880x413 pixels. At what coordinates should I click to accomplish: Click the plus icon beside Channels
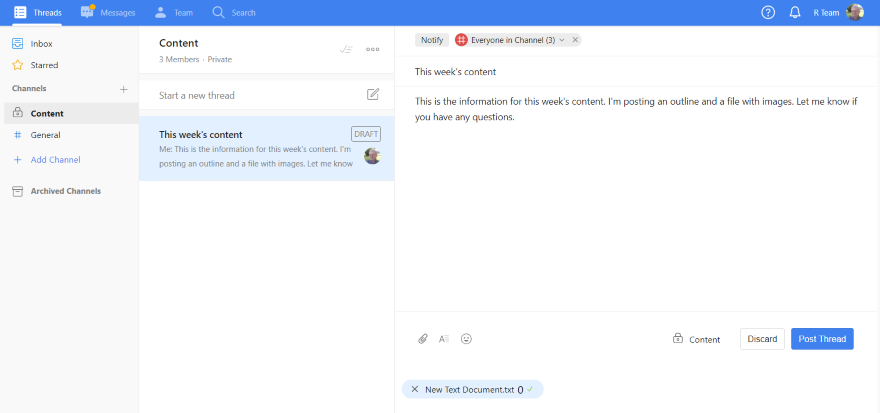[123, 89]
